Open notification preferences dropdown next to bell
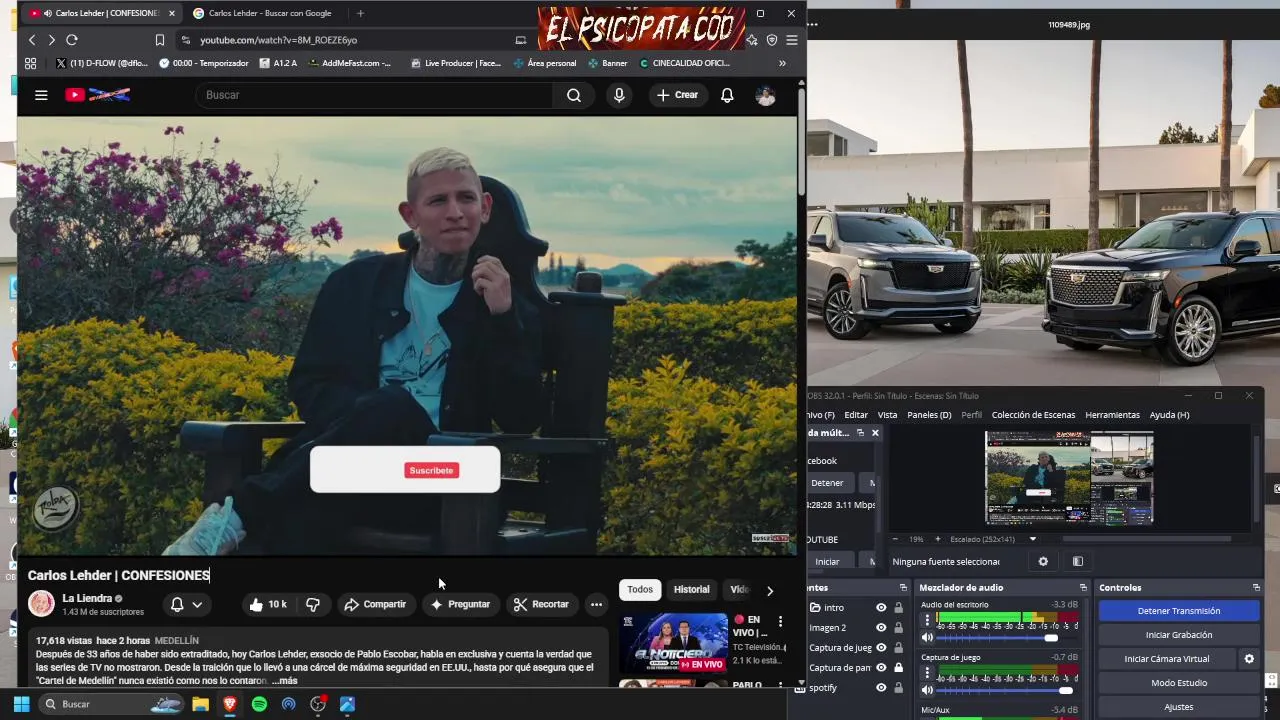 coord(197,604)
